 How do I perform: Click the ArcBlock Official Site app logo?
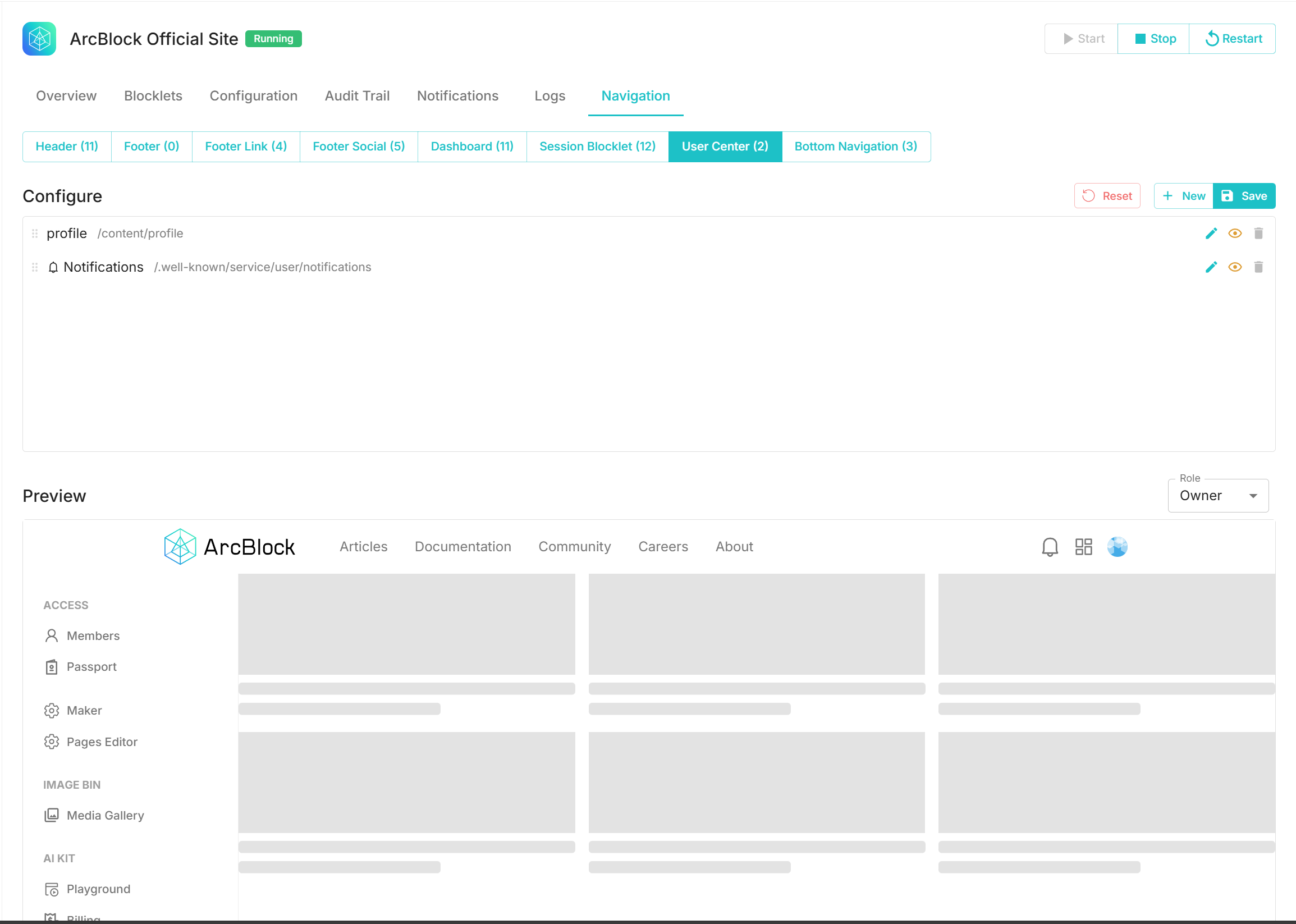pyautogui.click(x=39, y=39)
